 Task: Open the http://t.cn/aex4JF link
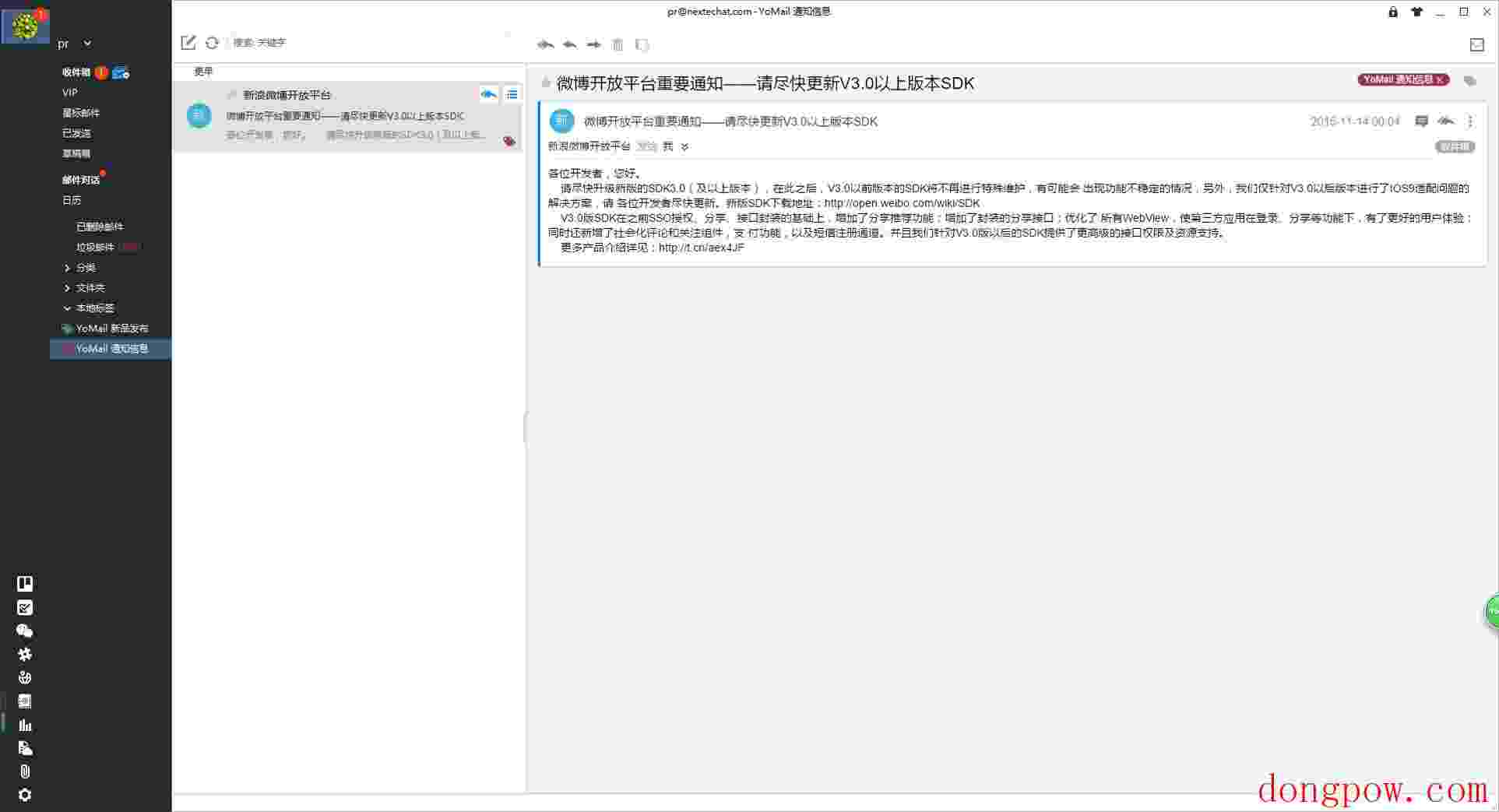701,248
